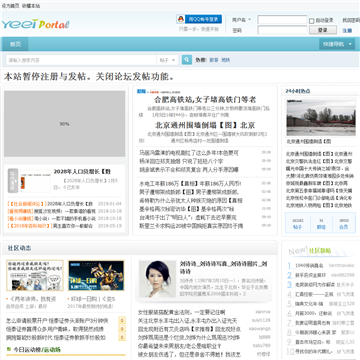The height and width of the screenshot is (360, 360).
Task: Click the orange category tag dated 2018-05-19
Action: pyautogui.click(x=29, y=226)
